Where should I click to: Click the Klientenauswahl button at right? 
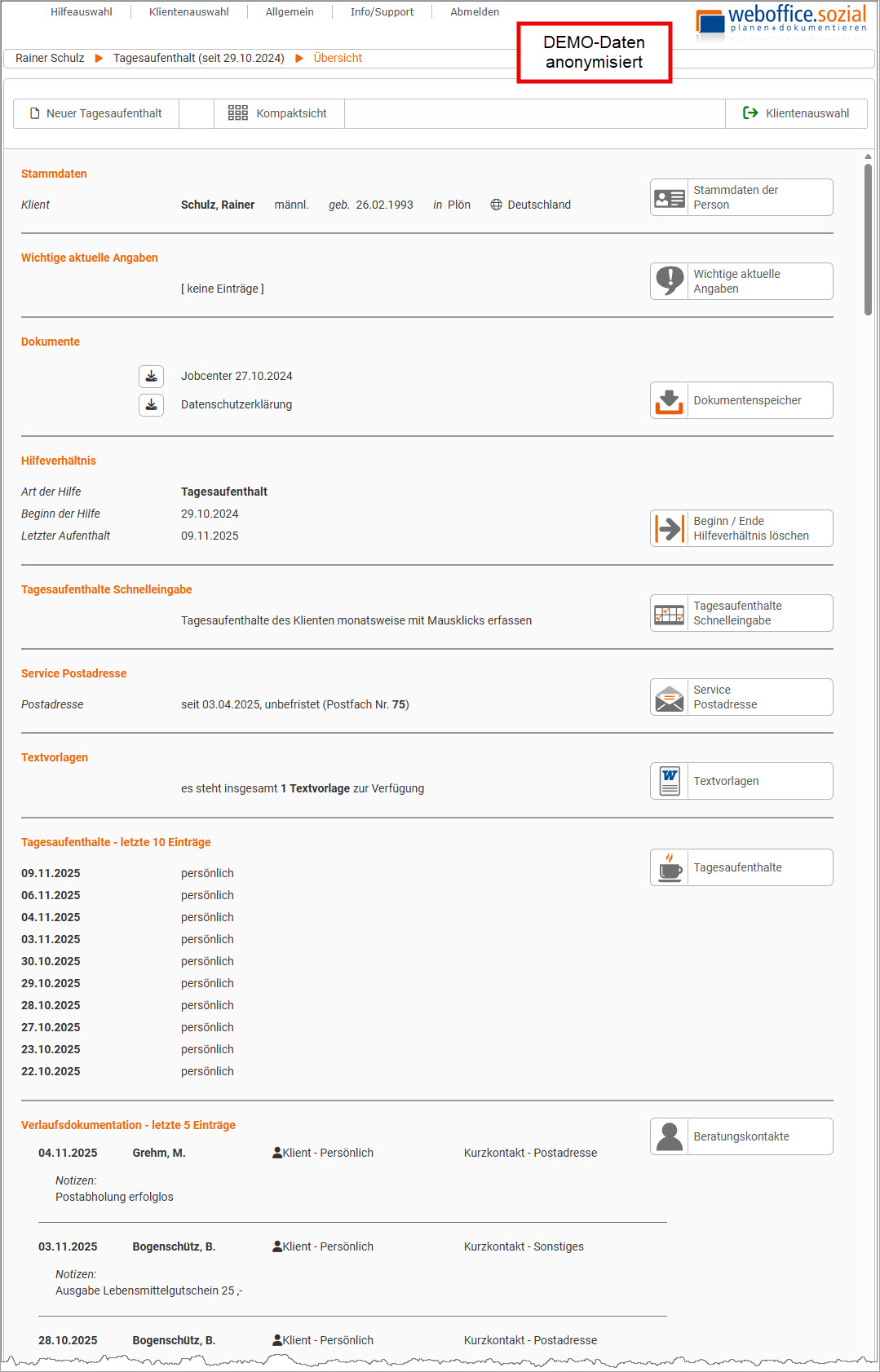tap(796, 114)
